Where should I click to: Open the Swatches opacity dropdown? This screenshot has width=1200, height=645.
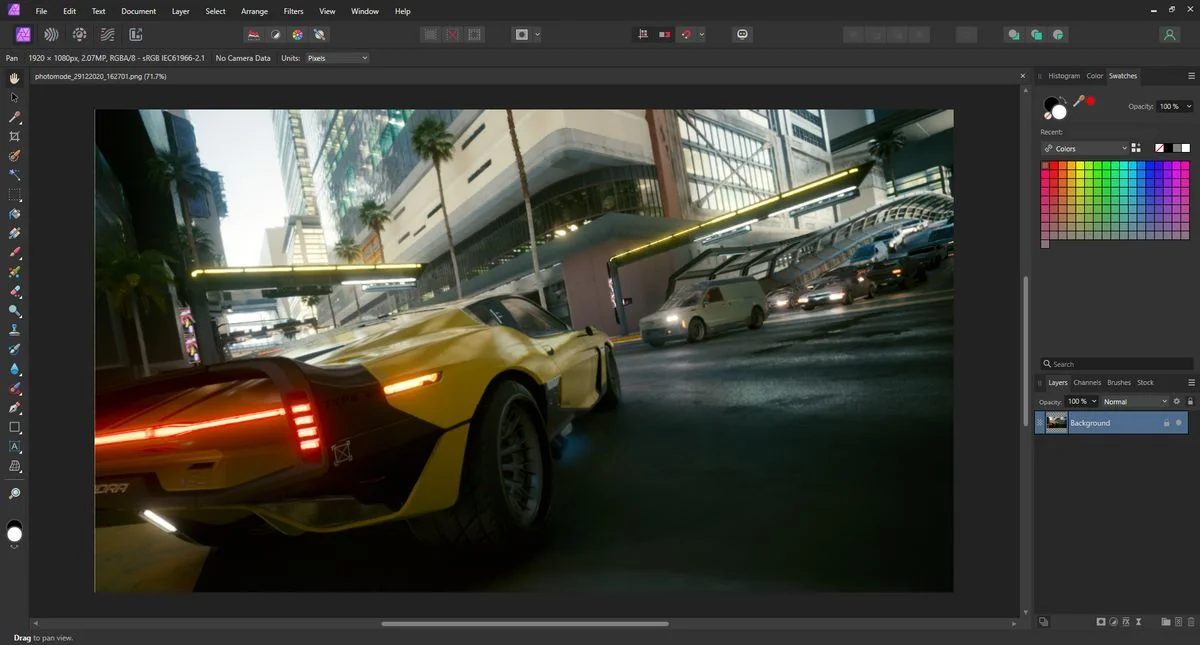coord(1175,106)
